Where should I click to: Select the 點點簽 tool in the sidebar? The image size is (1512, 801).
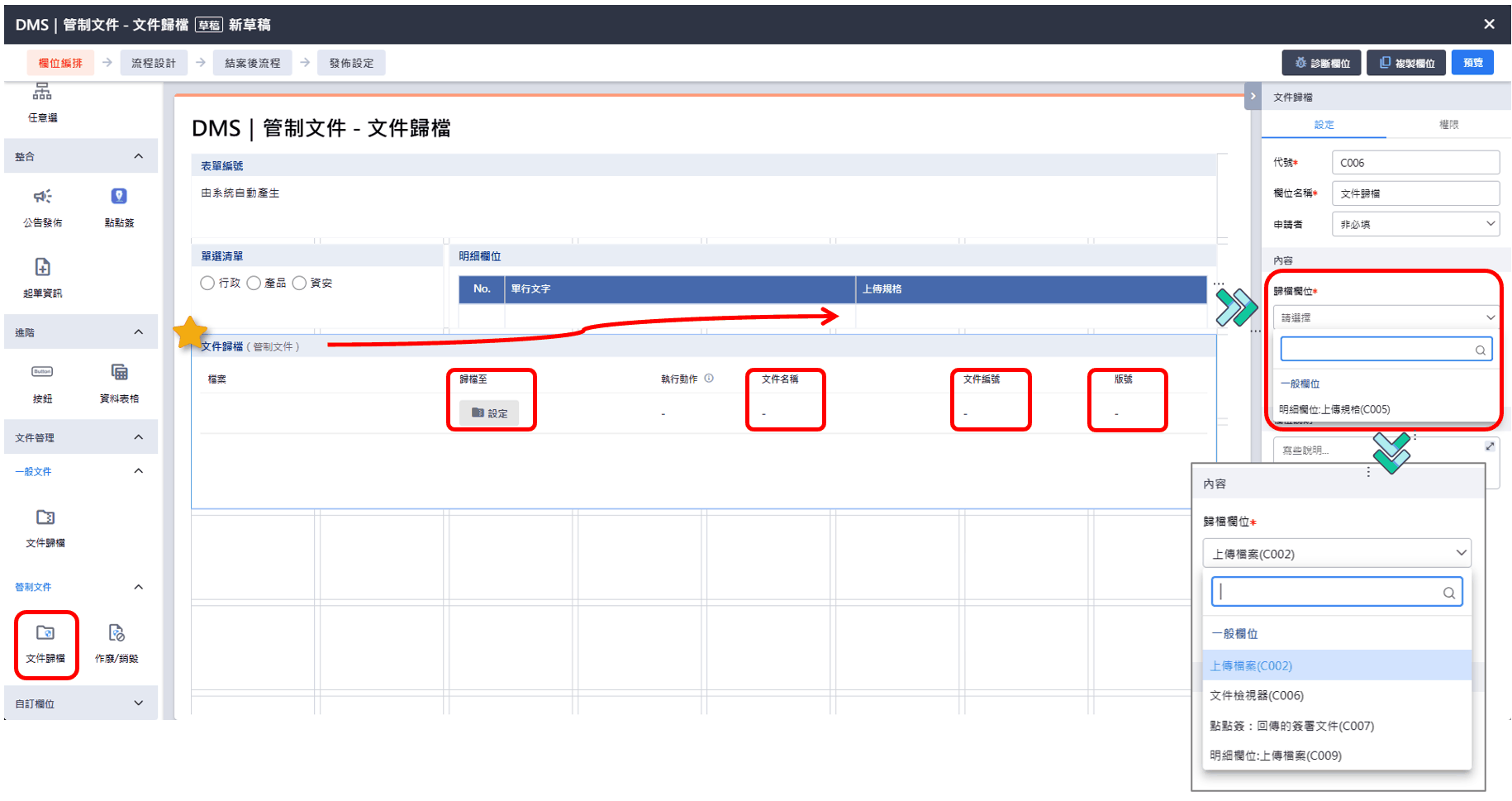tap(118, 208)
